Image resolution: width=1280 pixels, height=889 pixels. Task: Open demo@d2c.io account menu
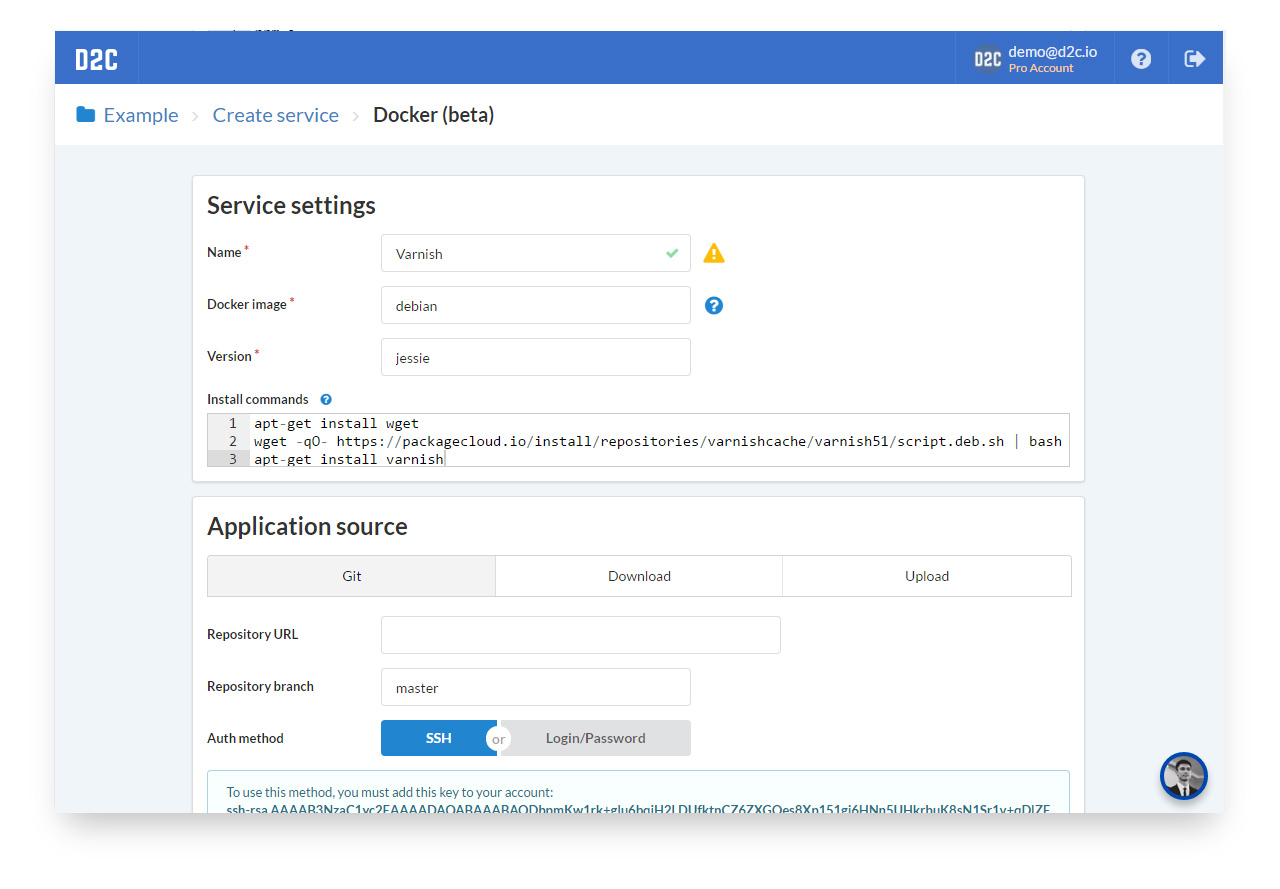click(x=1052, y=51)
